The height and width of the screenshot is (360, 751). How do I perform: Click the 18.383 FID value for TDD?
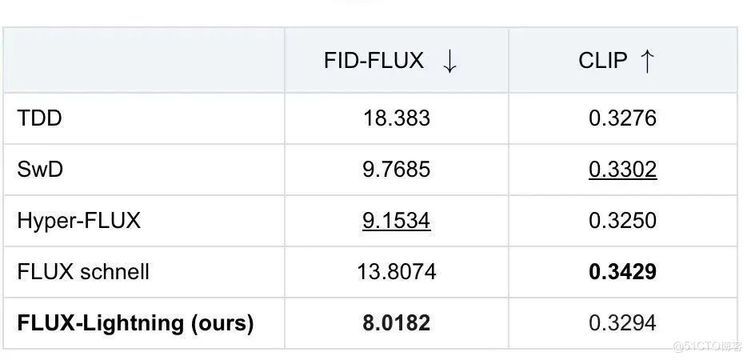click(397, 118)
